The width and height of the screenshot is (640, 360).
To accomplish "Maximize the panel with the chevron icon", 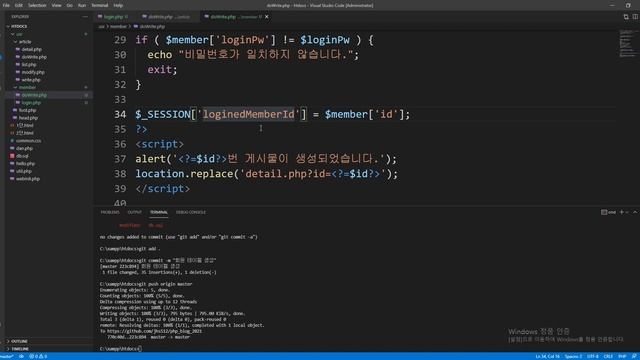I will [635, 212].
